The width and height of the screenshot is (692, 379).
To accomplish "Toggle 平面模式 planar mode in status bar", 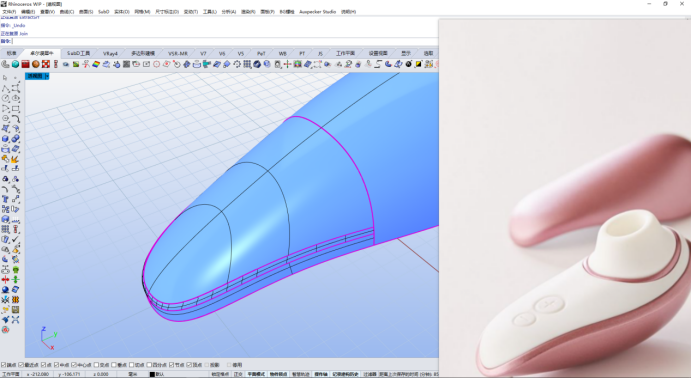I will click(x=256, y=375).
